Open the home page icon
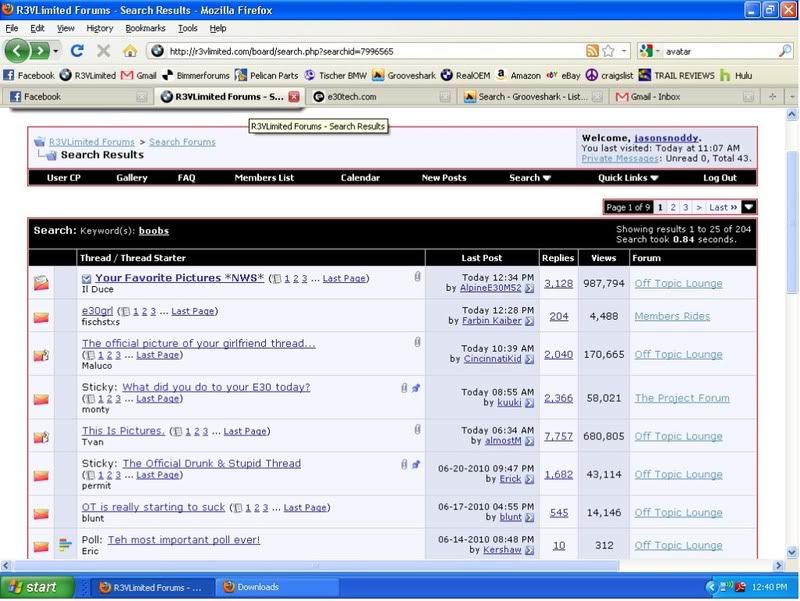Screen dimensions: 800x601 coord(130,51)
